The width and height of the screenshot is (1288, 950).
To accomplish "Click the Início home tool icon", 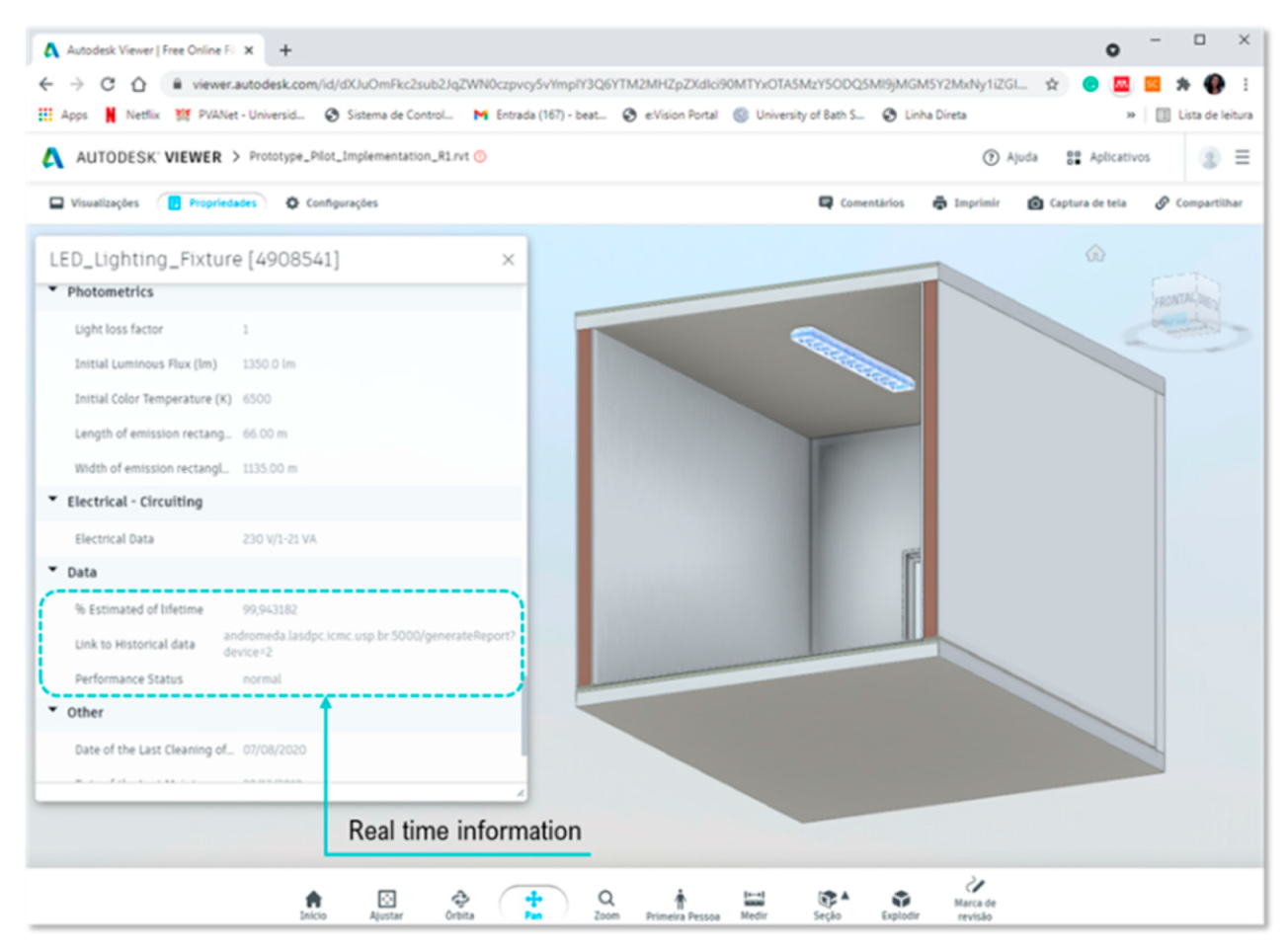I will [x=313, y=900].
